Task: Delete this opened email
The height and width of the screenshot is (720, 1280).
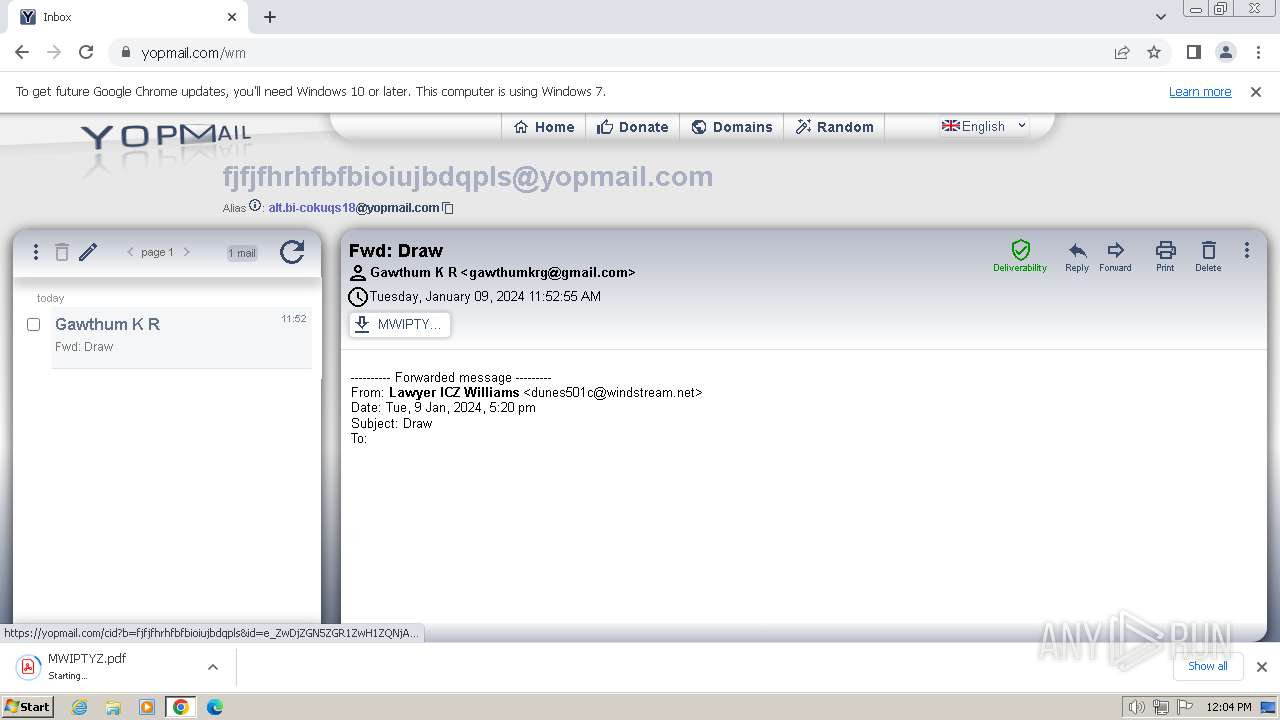Action: 1208,256
